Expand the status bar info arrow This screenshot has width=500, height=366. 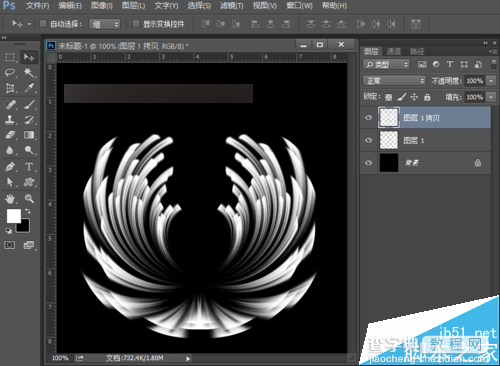188,359
